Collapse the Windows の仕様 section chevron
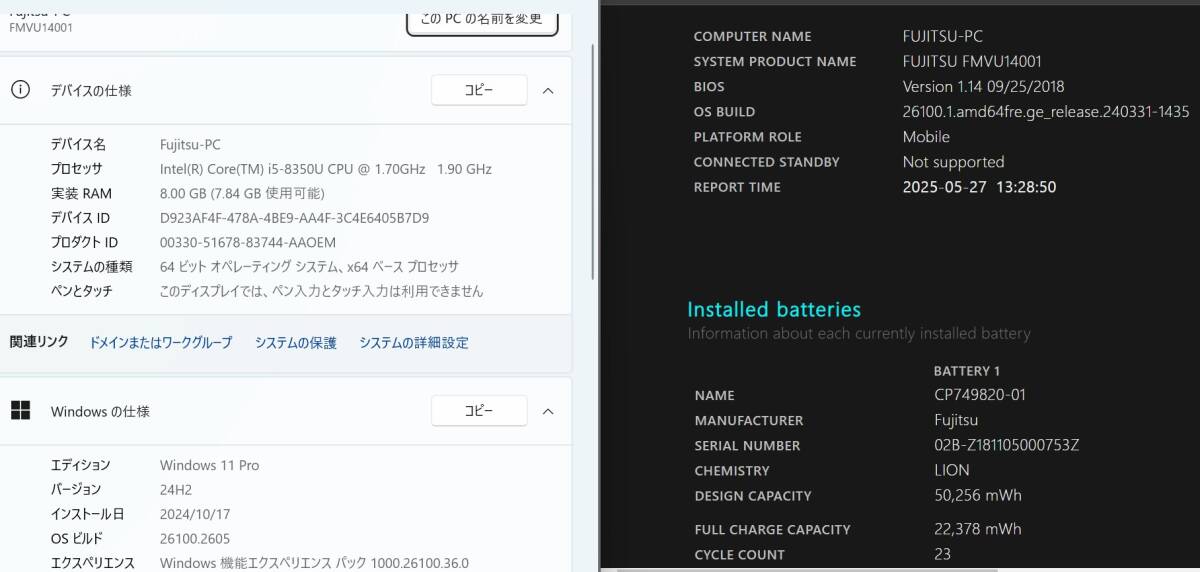1200x572 pixels. (x=548, y=411)
